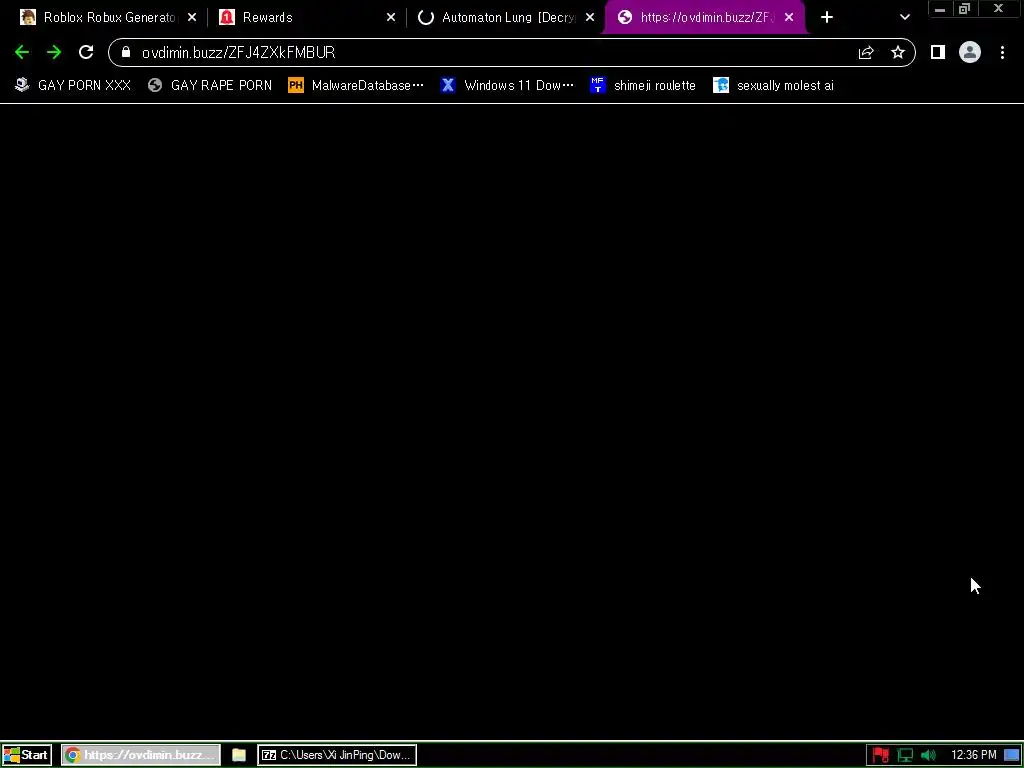Select the Chrome ovdimin.buzz taskbar button
This screenshot has height=768, width=1024.
point(141,755)
